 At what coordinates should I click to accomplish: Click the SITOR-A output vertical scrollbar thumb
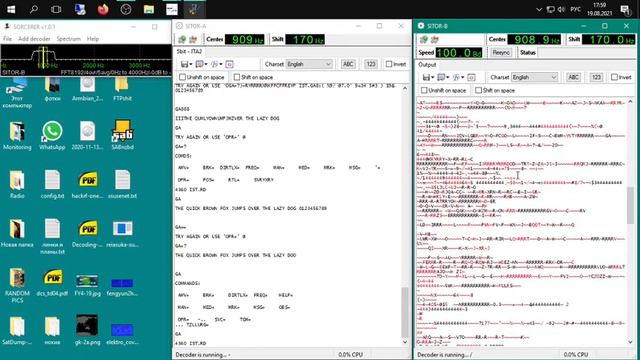pos(404,312)
